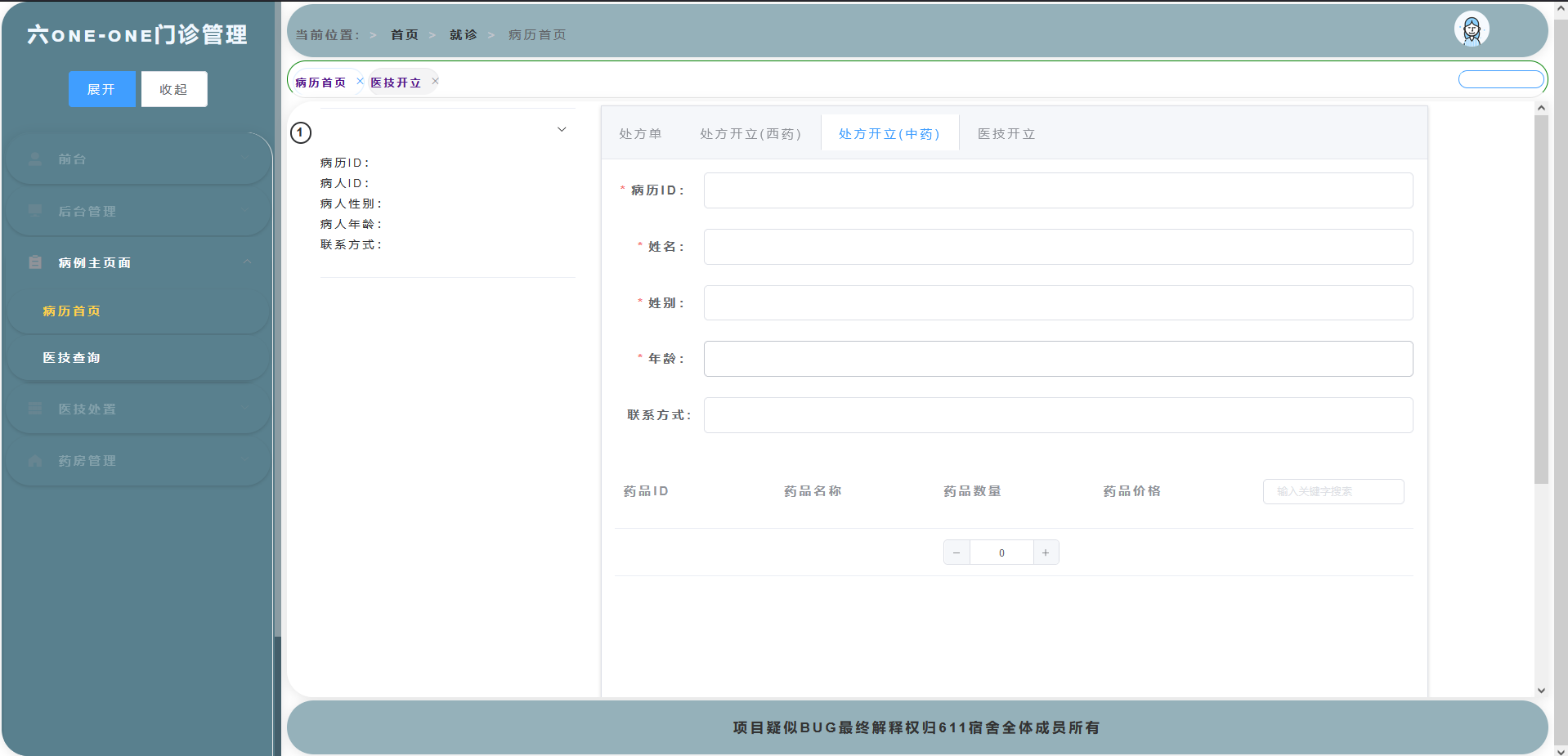1568x756 pixels.
Task: Increase the quantity with plus button
Action: coord(1046,552)
